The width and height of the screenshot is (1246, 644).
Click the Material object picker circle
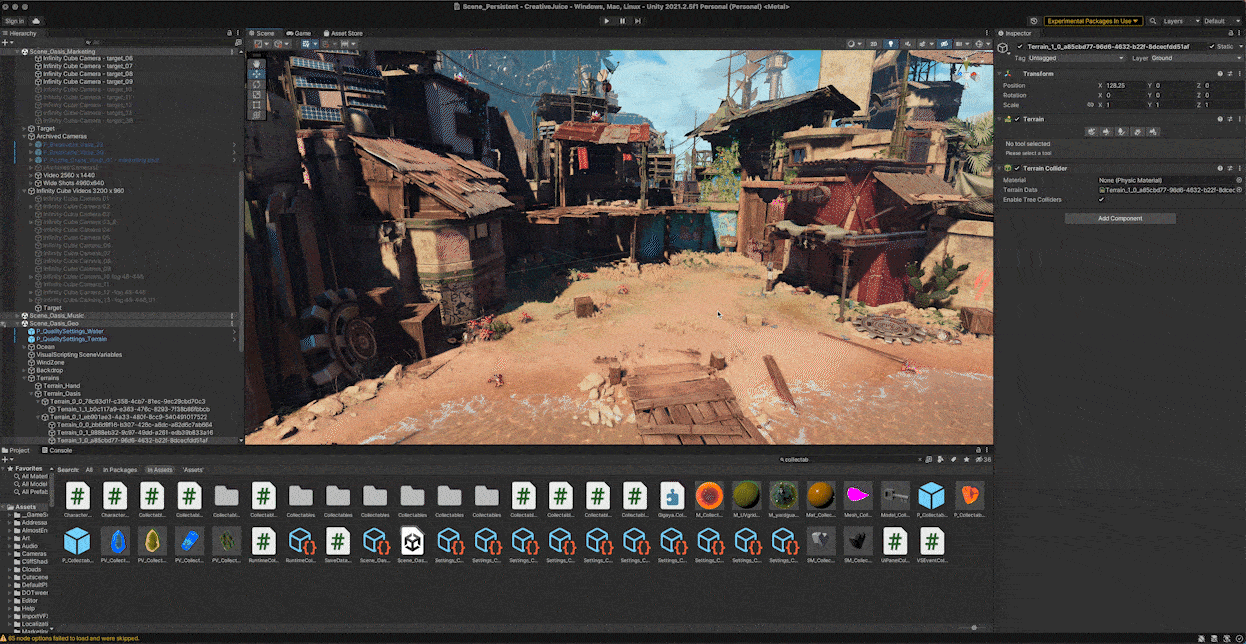click(x=1239, y=180)
